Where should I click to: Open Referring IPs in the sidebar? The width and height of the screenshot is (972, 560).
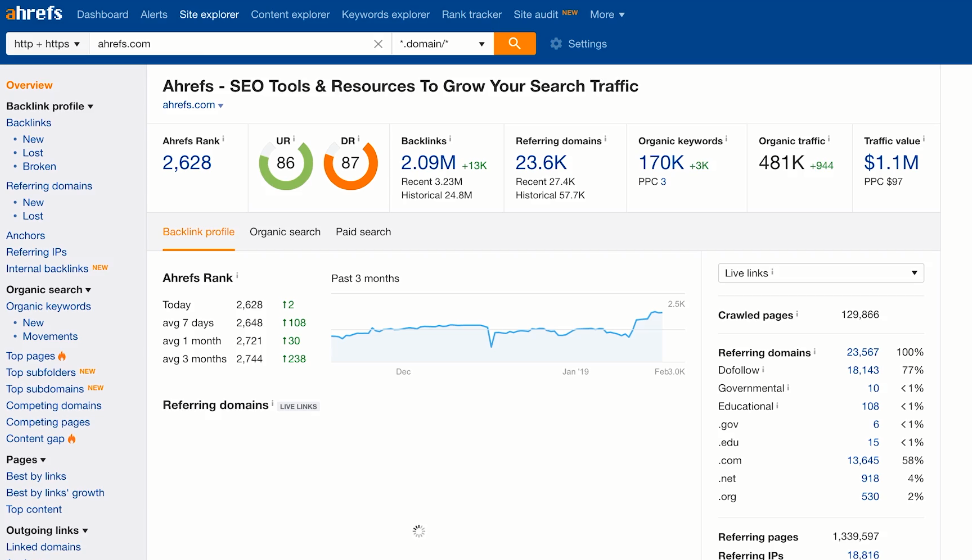tap(36, 252)
